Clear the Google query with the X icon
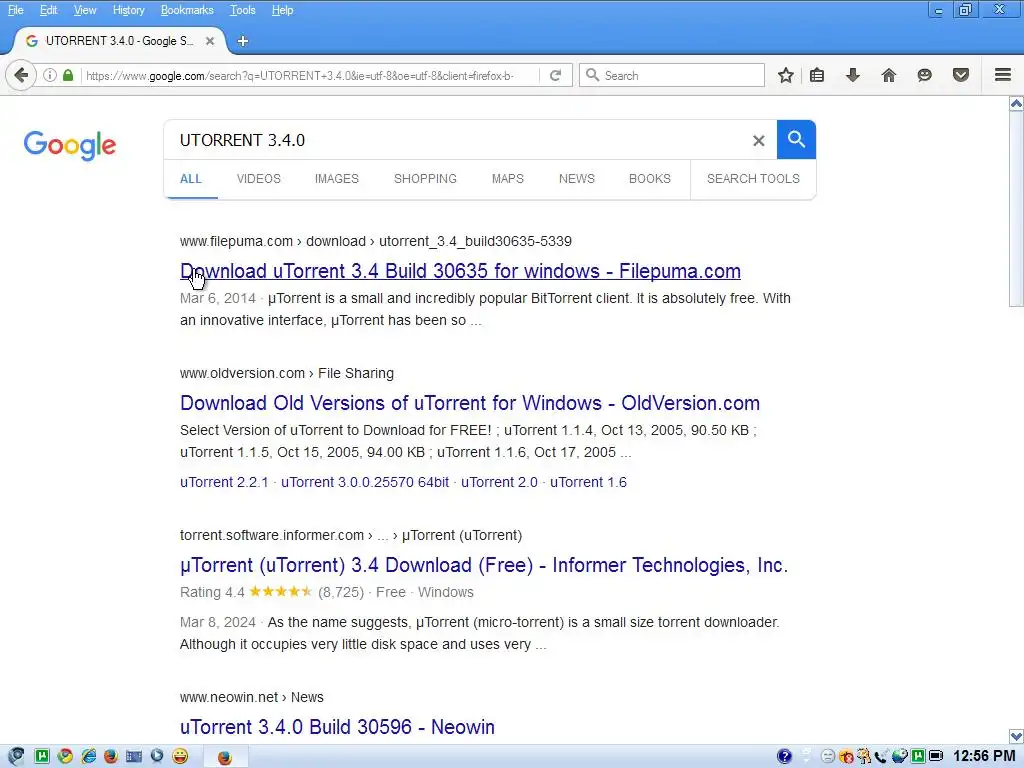 point(758,140)
